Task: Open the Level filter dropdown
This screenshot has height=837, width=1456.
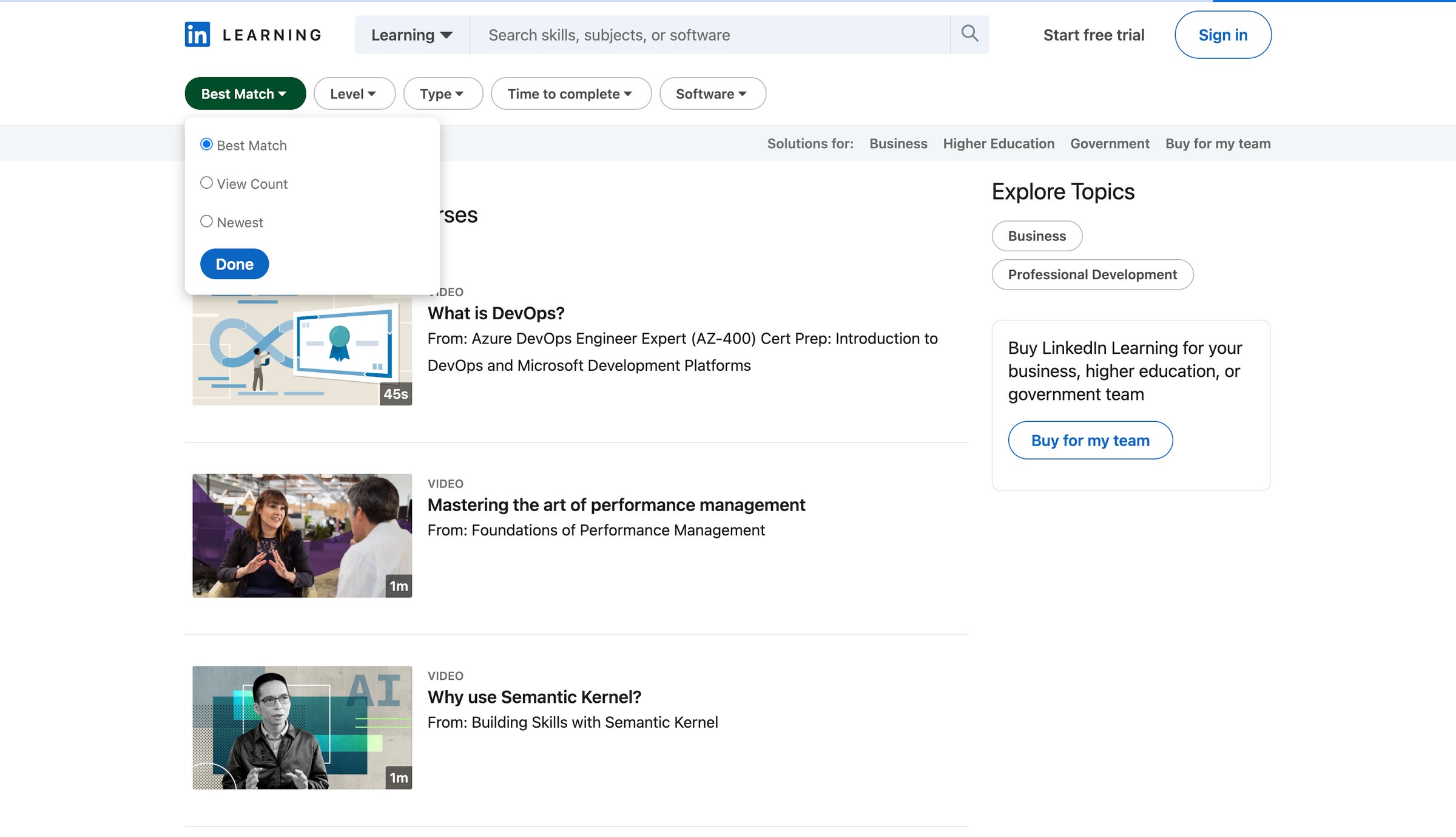Action: (x=354, y=93)
